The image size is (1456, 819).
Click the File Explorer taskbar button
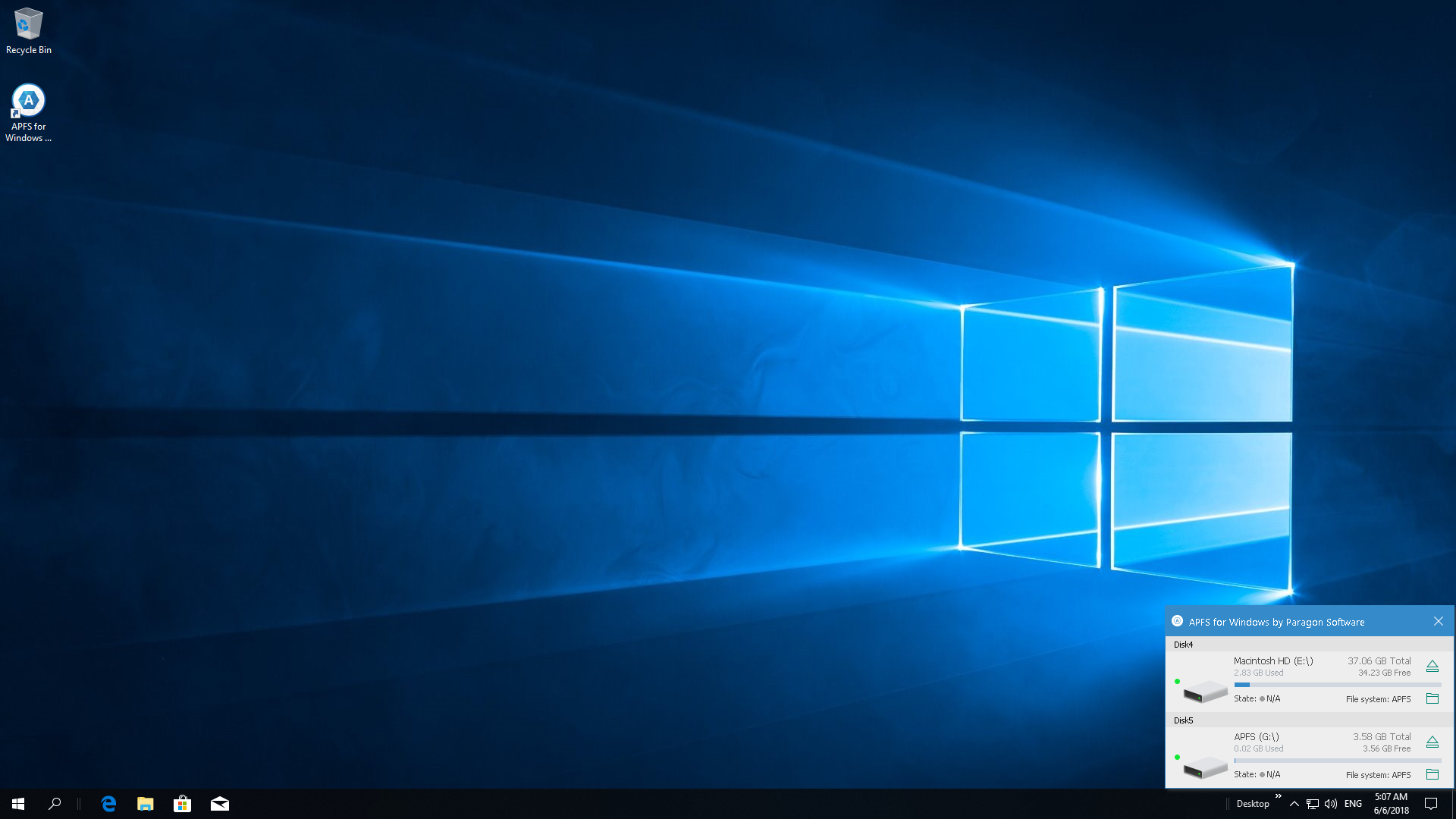click(145, 803)
